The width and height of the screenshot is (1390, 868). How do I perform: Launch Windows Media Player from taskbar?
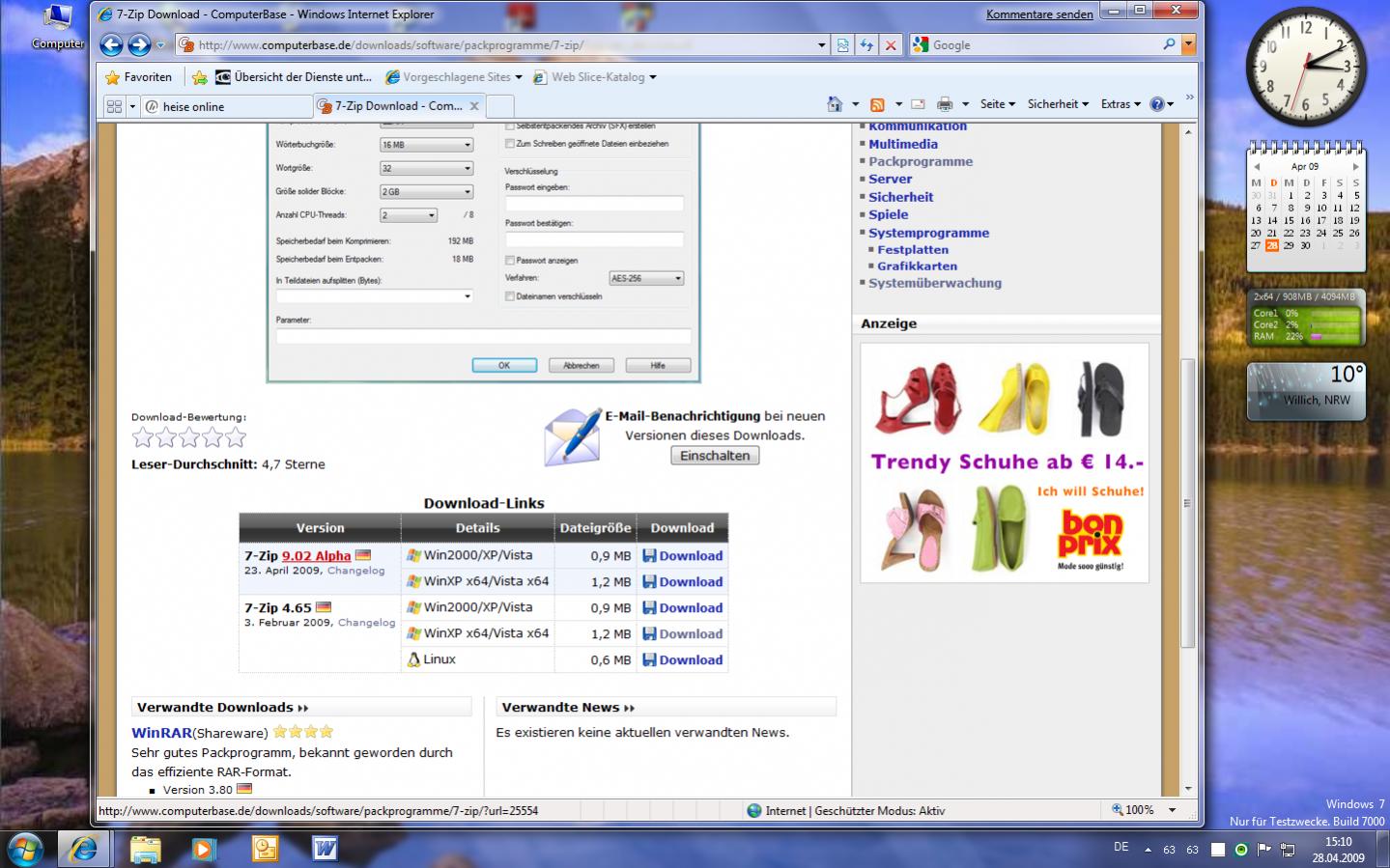205,849
